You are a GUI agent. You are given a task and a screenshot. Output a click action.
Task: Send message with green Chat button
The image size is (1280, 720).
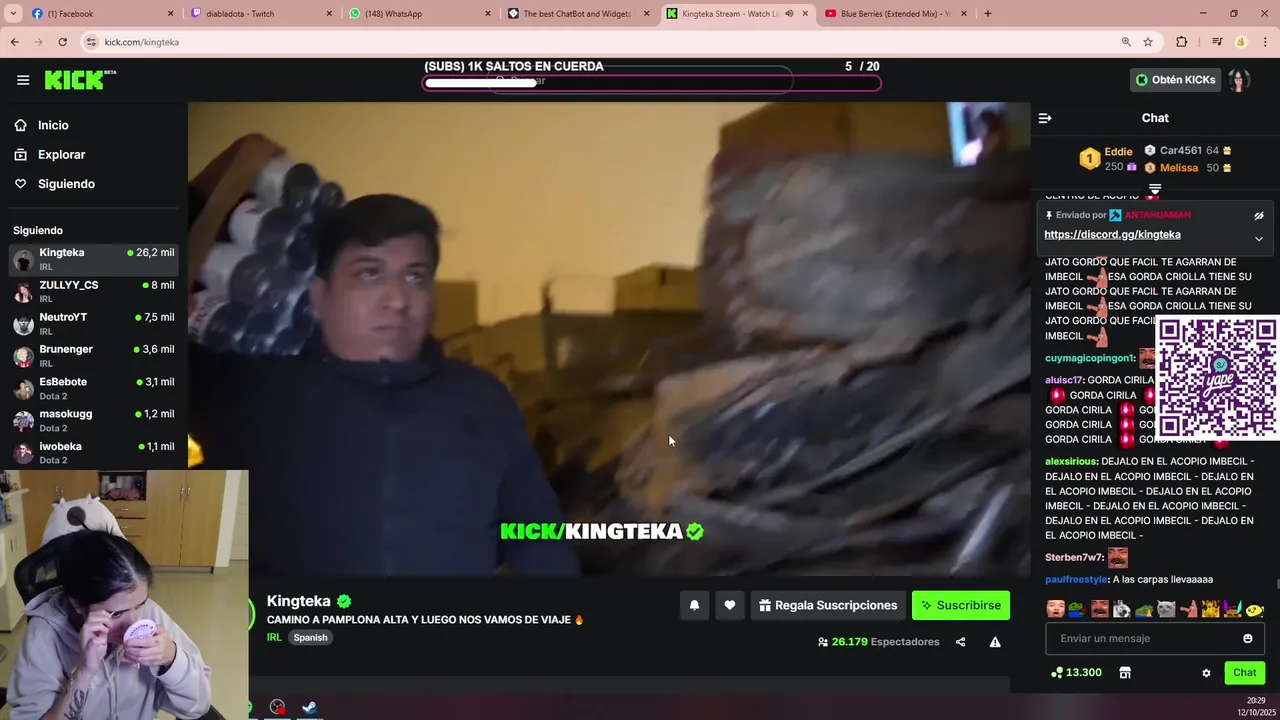point(1245,673)
